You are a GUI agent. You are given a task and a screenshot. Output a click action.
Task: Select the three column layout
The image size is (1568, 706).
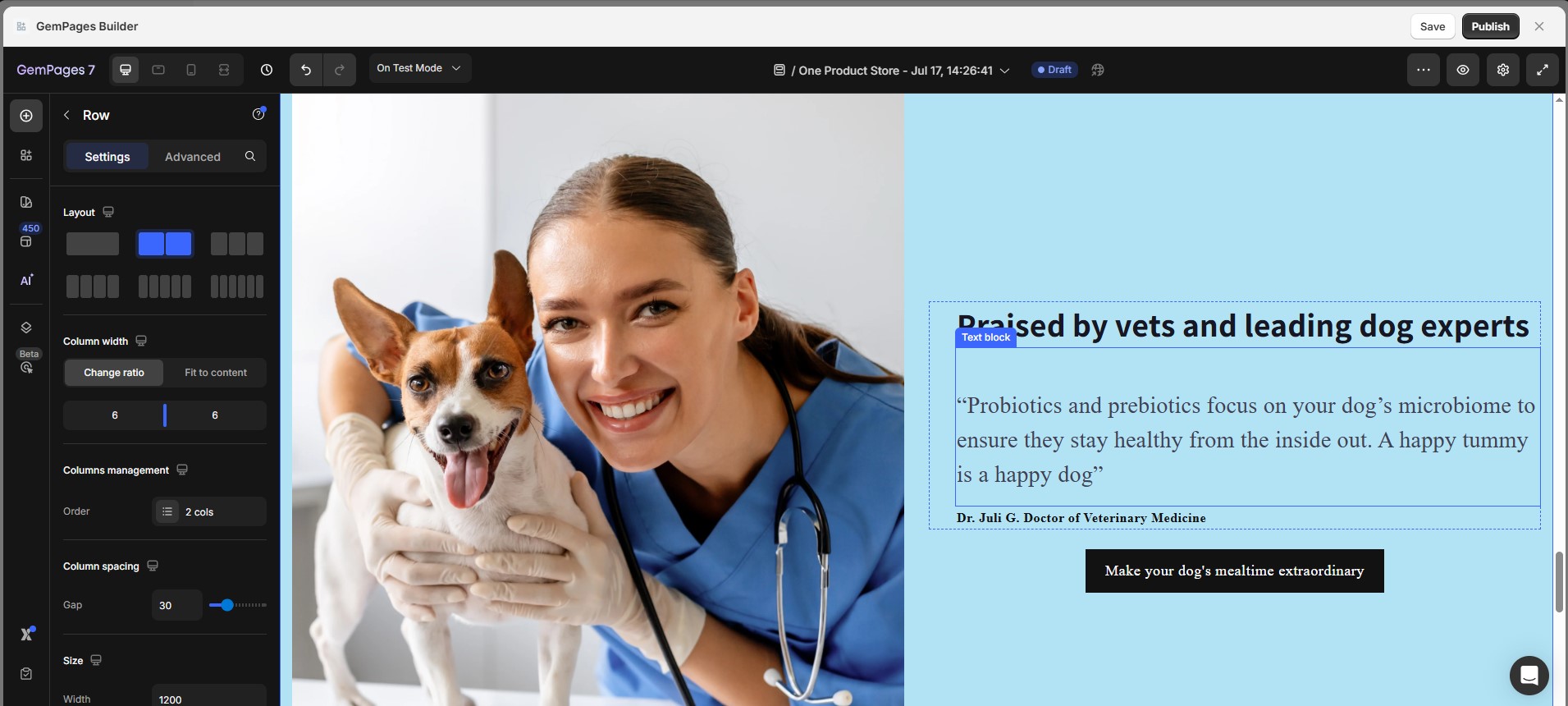(237, 244)
